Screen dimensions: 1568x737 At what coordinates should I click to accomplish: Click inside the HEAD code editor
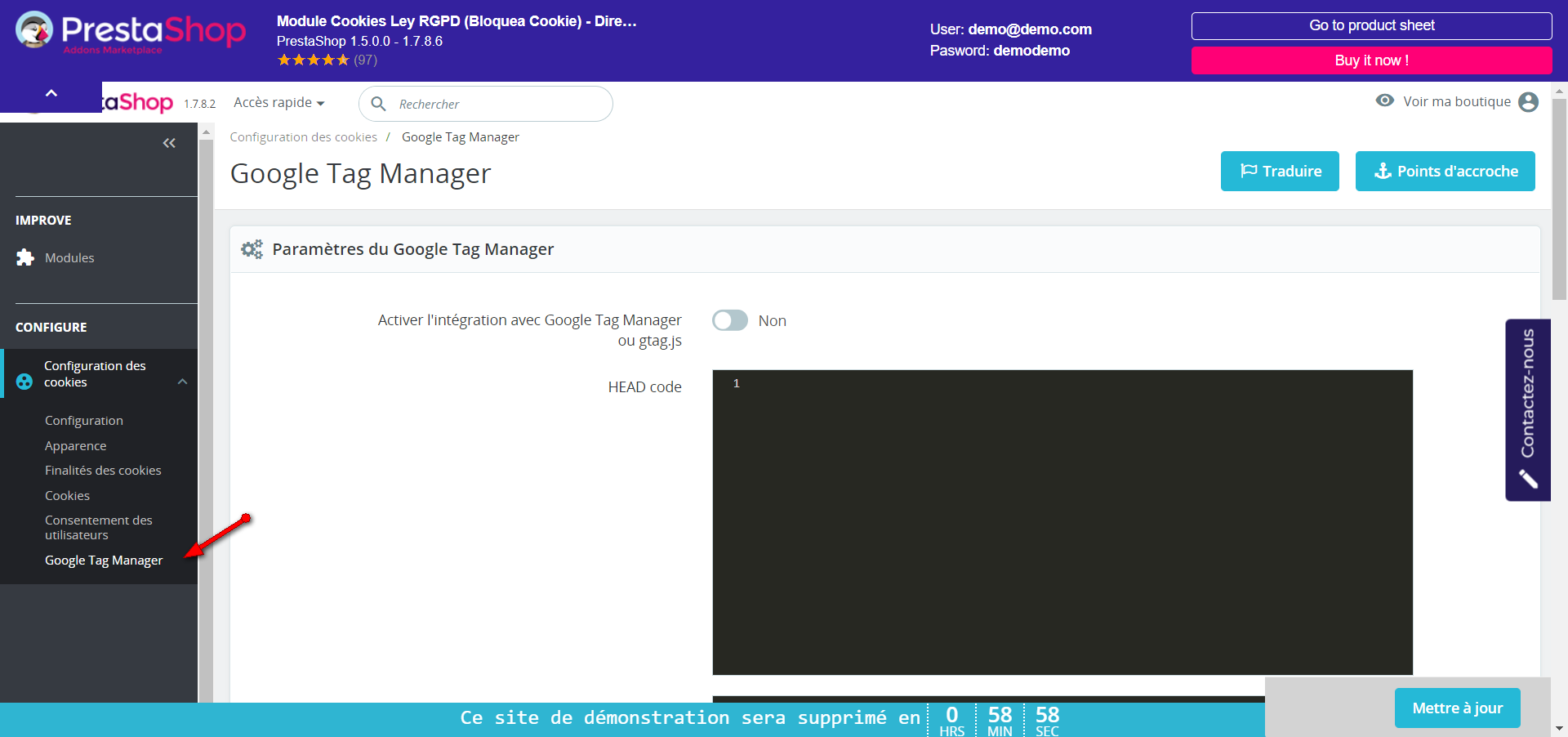[1062, 522]
